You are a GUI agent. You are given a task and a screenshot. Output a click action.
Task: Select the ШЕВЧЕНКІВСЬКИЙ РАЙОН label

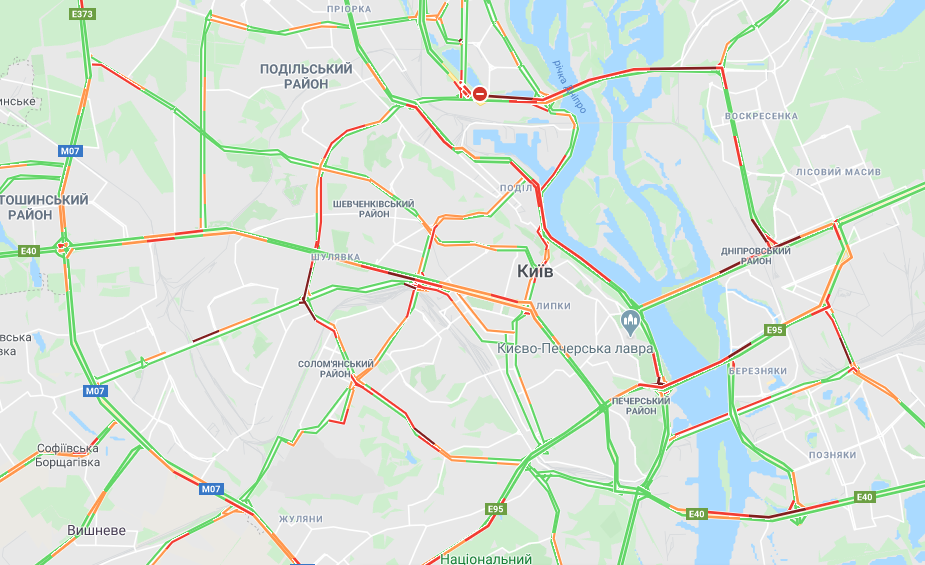pyautogui.click(x=373, y=209)
